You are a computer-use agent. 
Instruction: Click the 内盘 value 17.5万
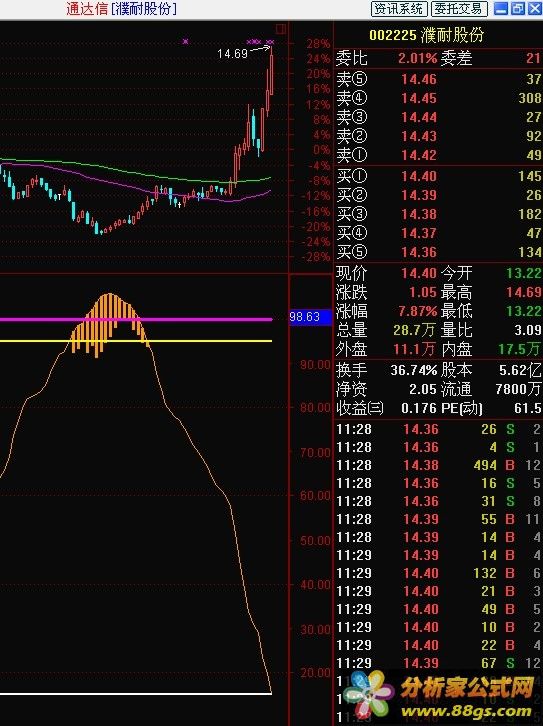520,349
